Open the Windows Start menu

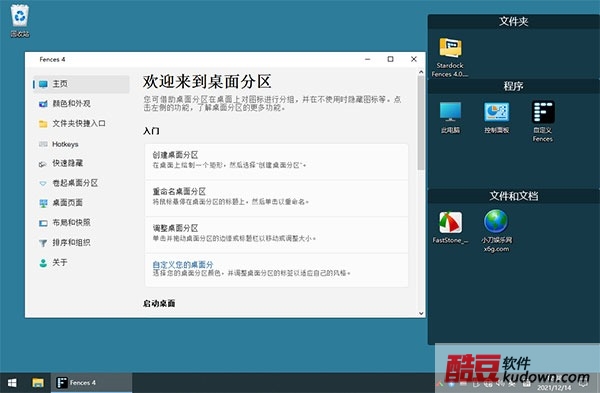12,383
